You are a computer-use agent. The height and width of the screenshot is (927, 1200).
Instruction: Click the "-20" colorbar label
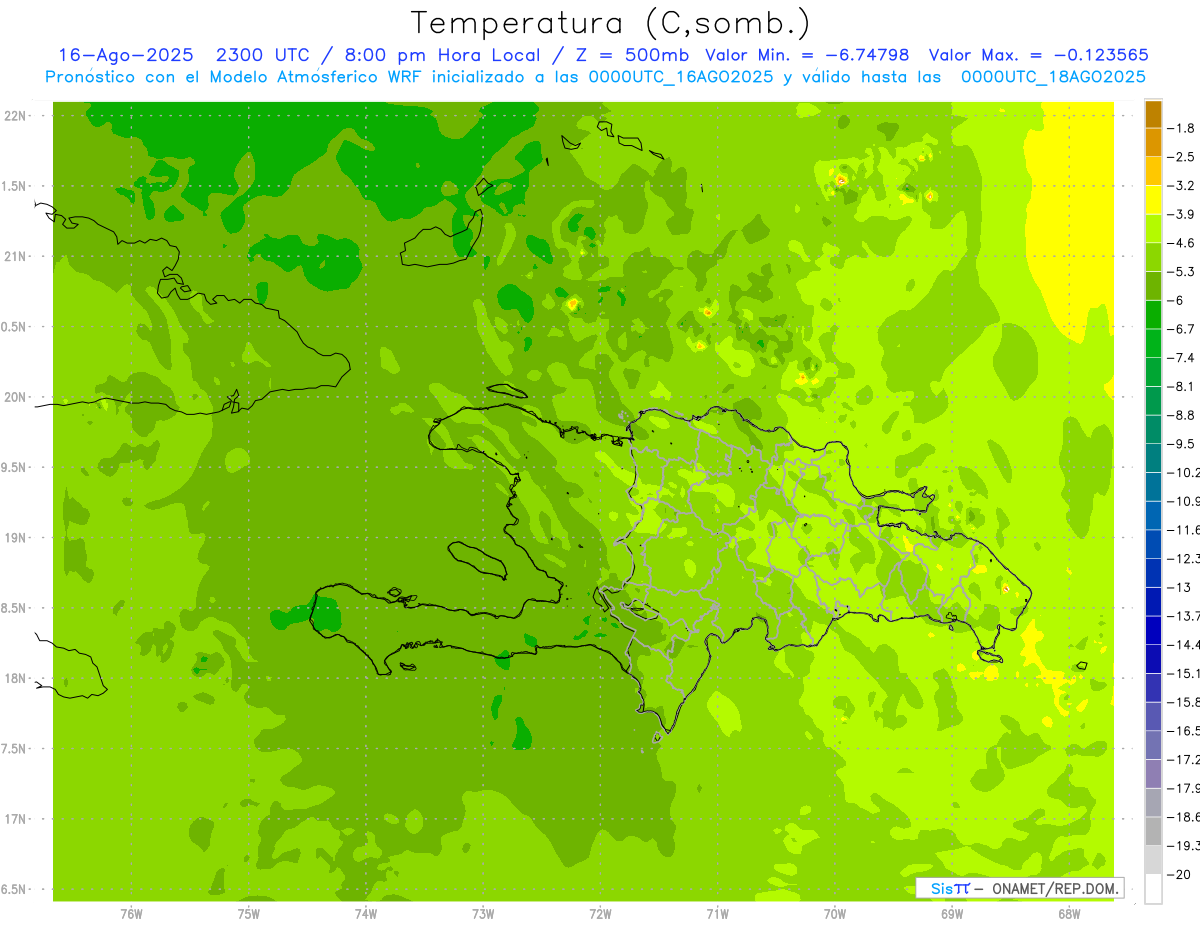point(1179,875)
